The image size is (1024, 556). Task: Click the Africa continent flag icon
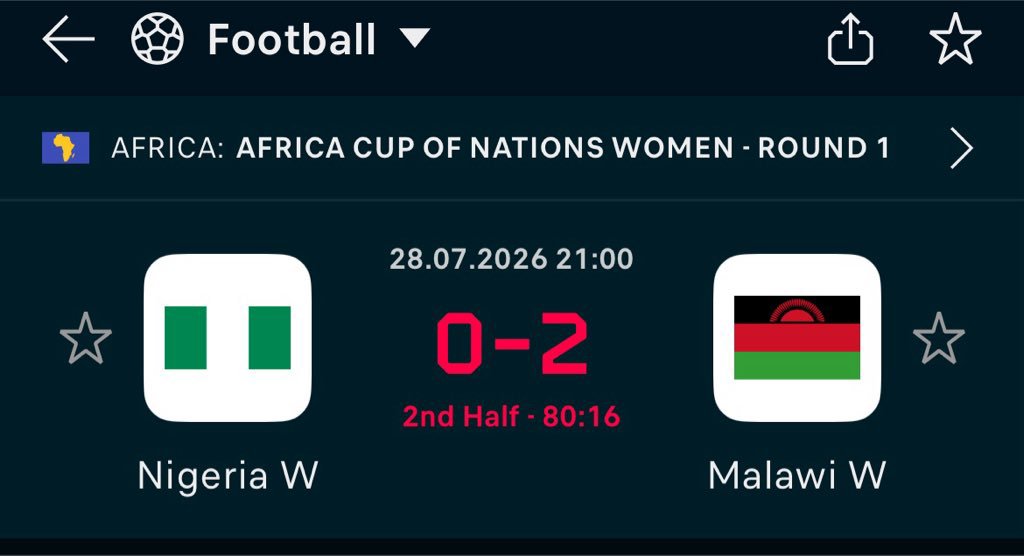(65, 148)
